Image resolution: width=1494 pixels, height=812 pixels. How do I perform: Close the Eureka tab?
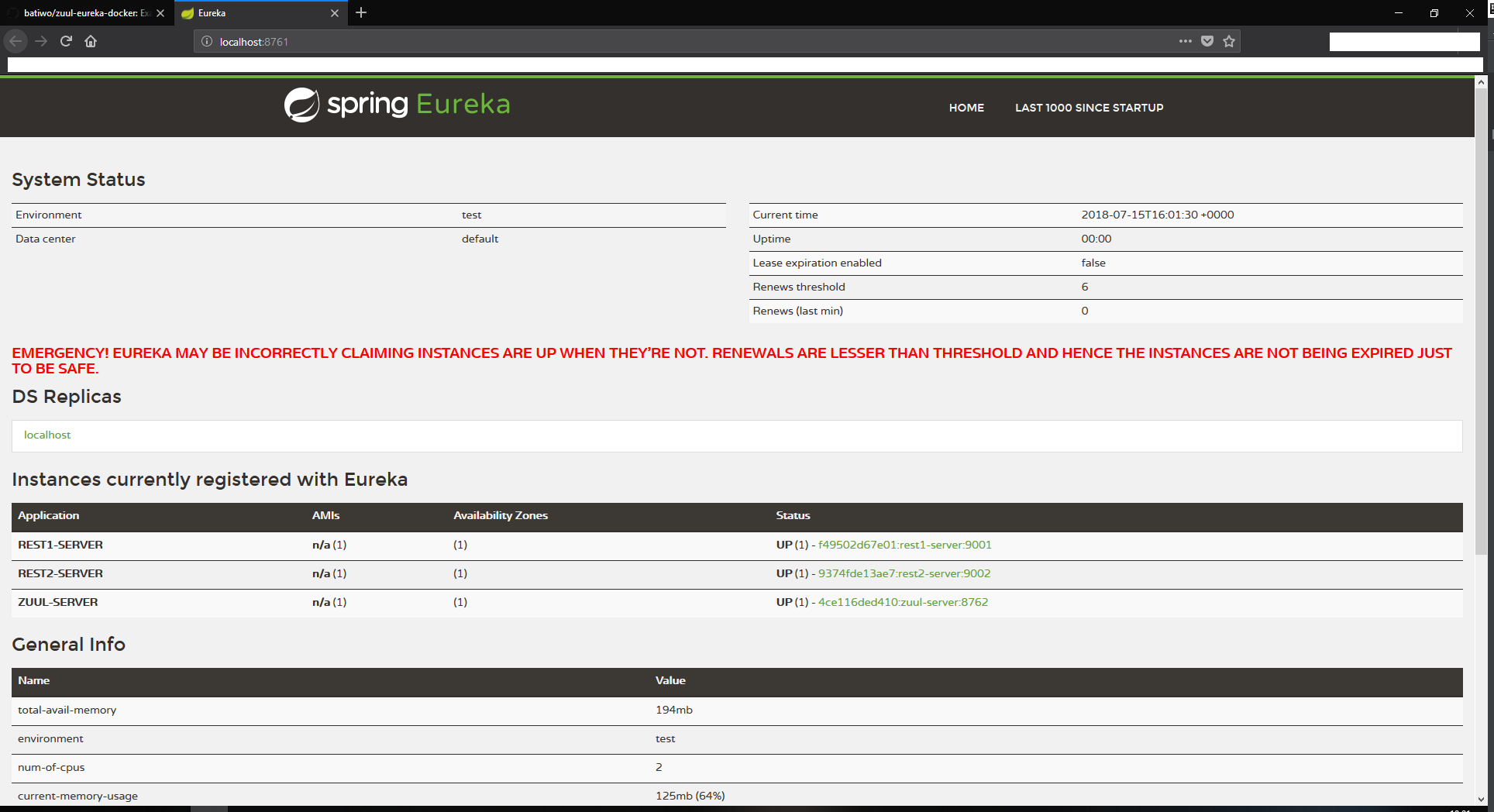(335, 13)
